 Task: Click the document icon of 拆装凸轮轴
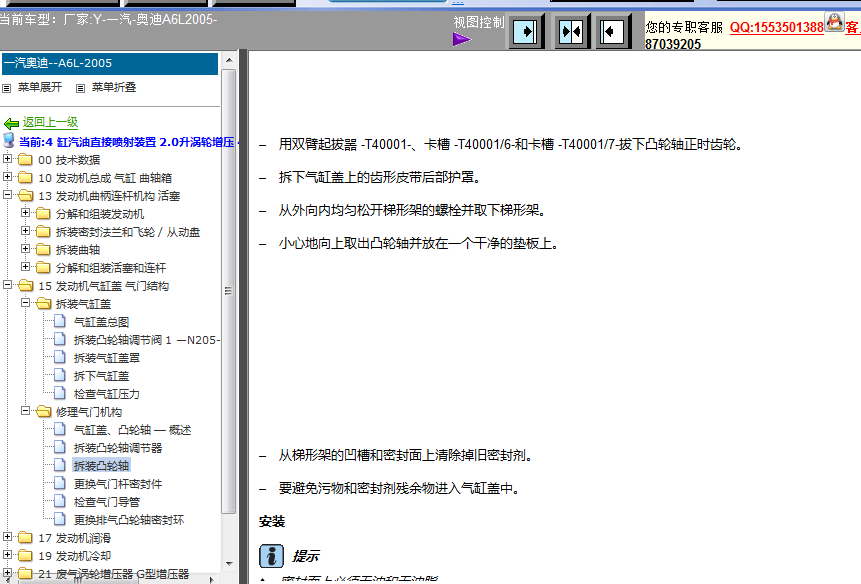coord(60,465)
